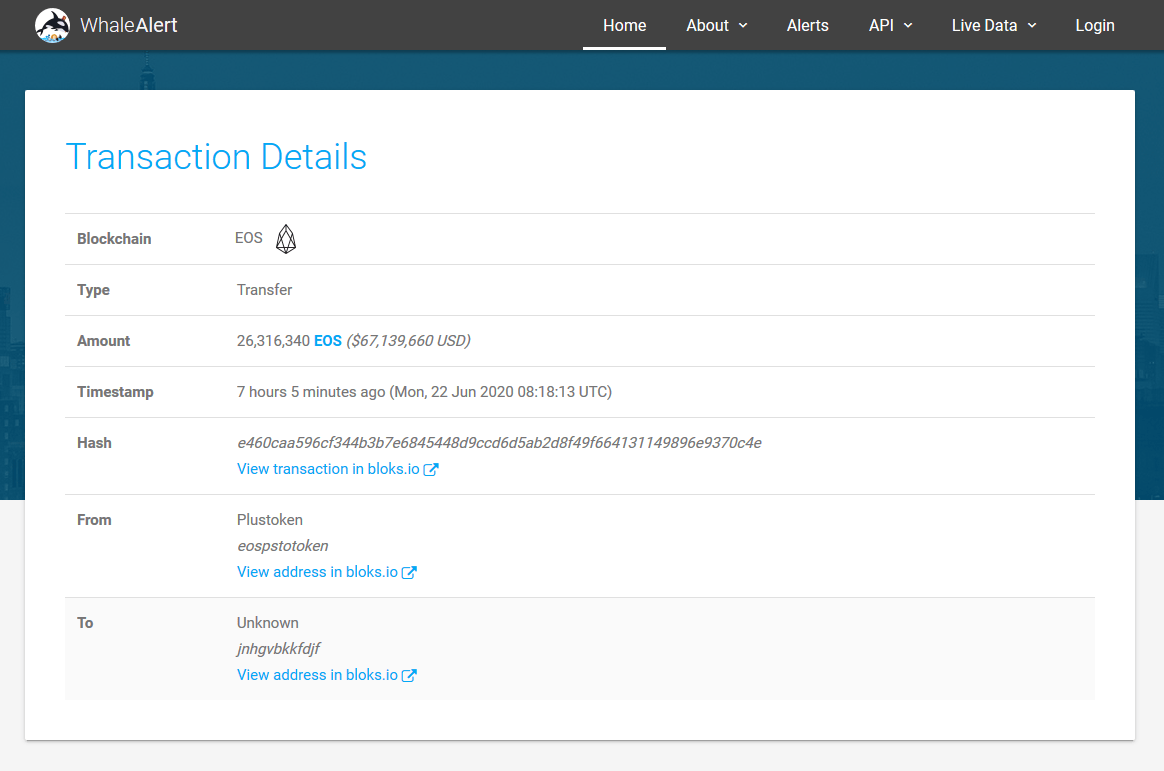Open recipient's View address in bloks.io link
Image resolution: width=1164 pixels, height=771 pixels.
point(316,675)
